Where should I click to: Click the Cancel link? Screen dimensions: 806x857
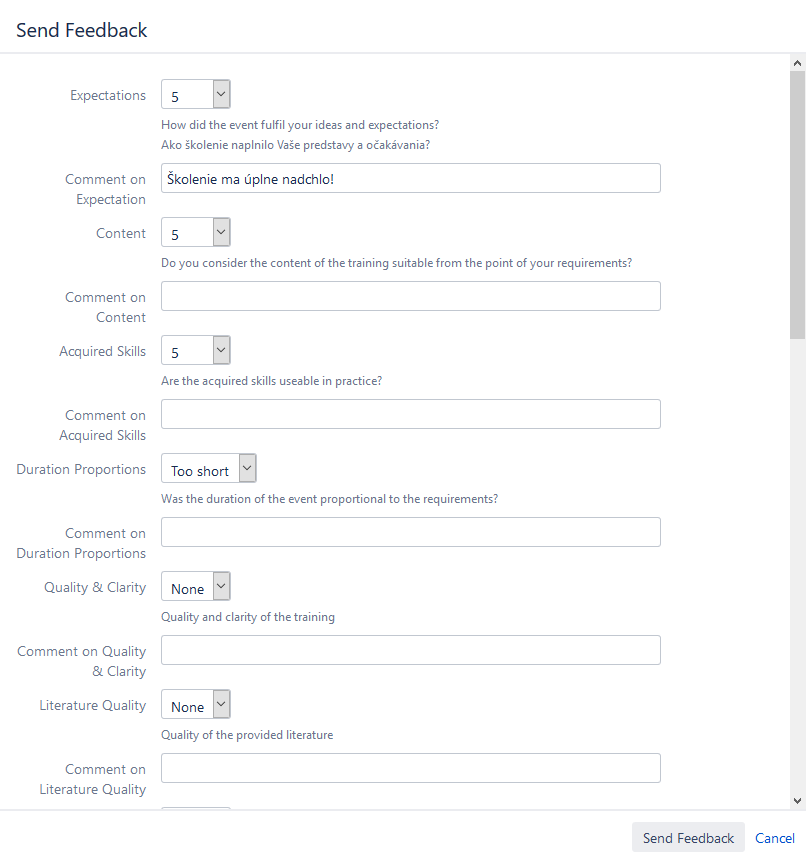click(x=775, y=837)
